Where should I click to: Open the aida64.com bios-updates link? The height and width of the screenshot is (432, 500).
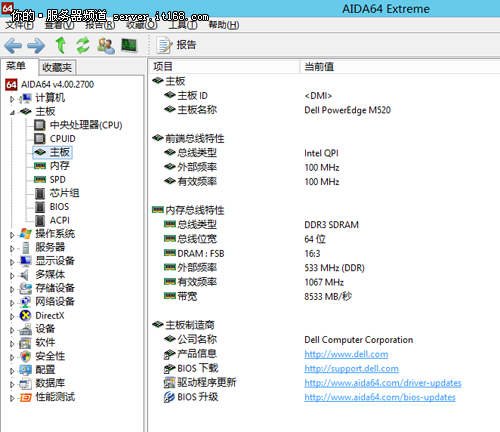380,397
